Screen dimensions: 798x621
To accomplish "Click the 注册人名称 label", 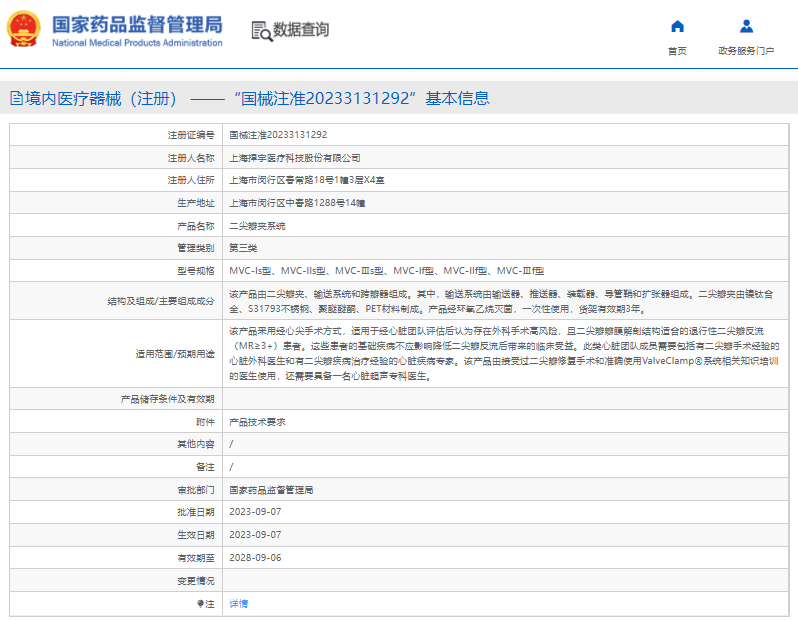I will [x=191, y=158].
